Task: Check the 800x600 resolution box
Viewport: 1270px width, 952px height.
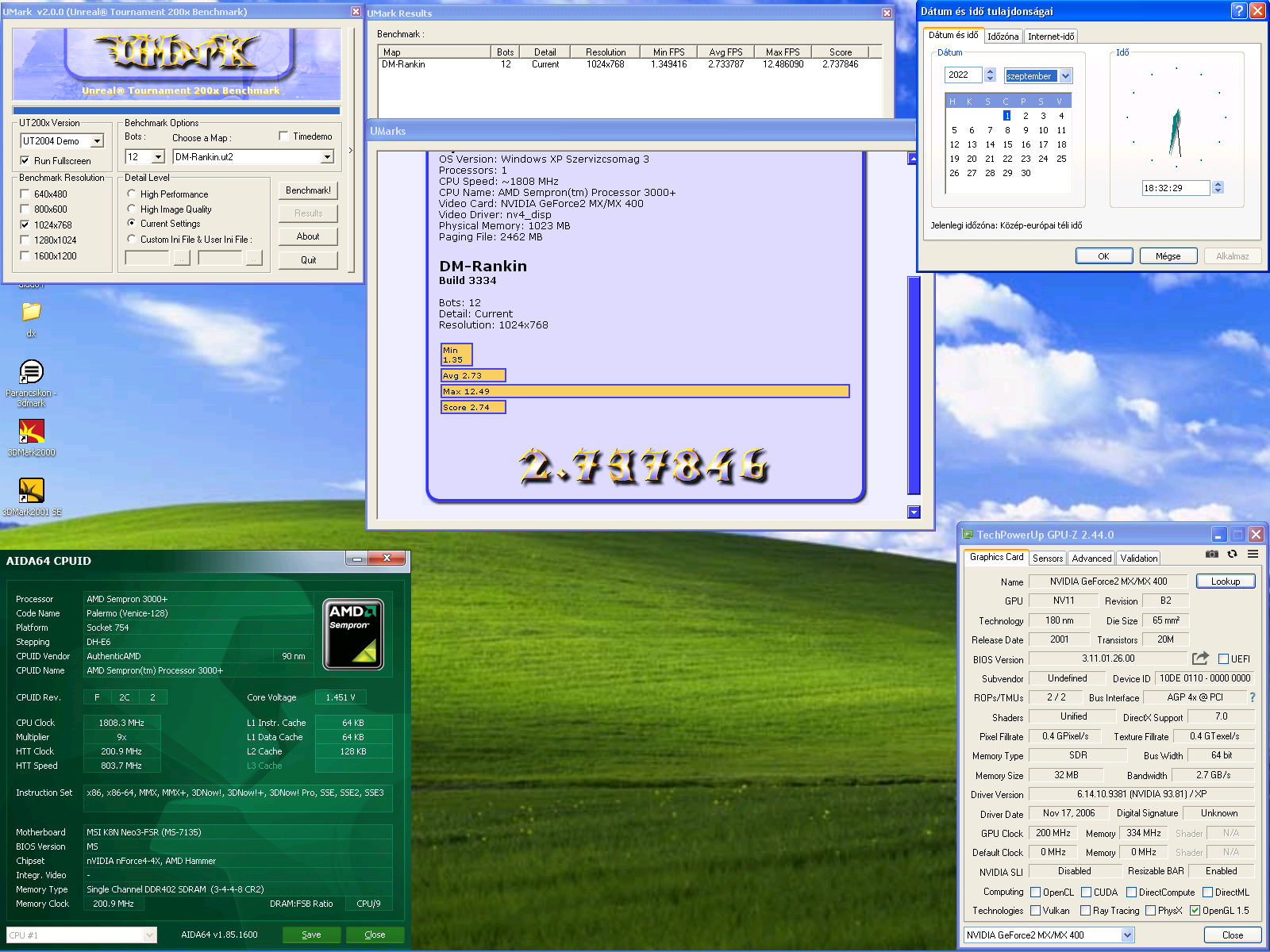Action: tap(25, 209)
